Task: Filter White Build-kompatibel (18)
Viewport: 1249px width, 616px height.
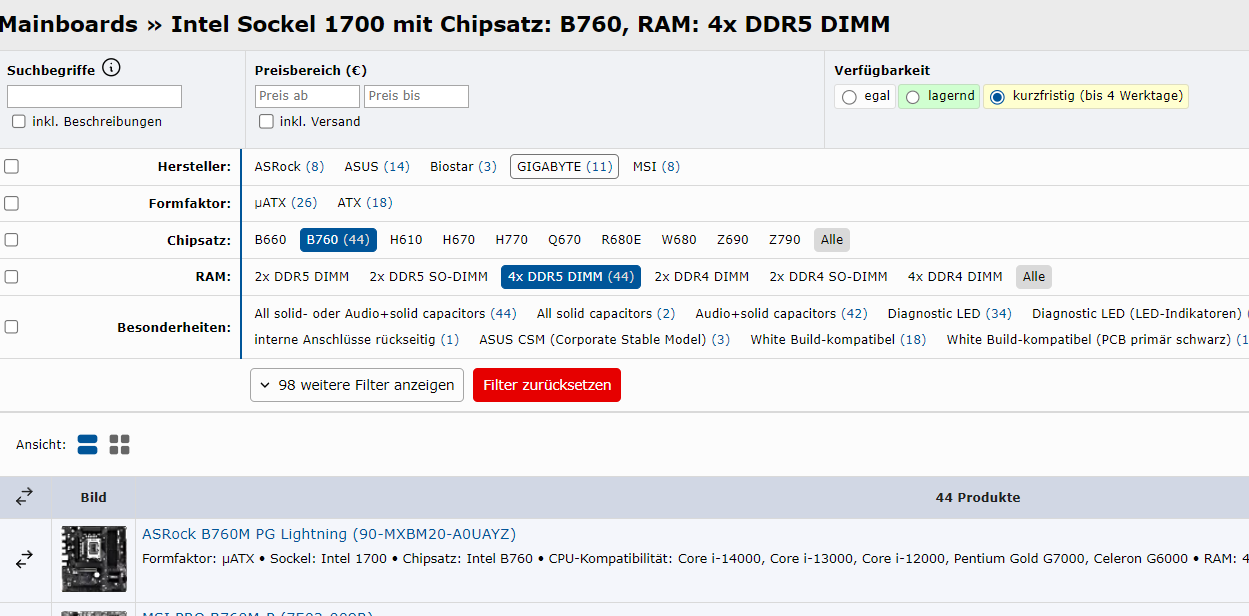Action: (839, 340)
